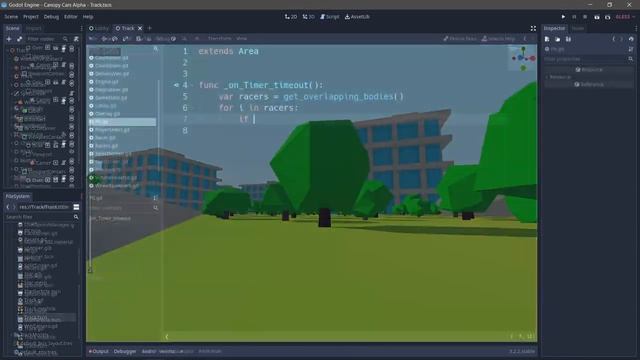Open the Editor menu
Image resolution: width=640 pixels, height=360 pixels.
coord(71,17)
